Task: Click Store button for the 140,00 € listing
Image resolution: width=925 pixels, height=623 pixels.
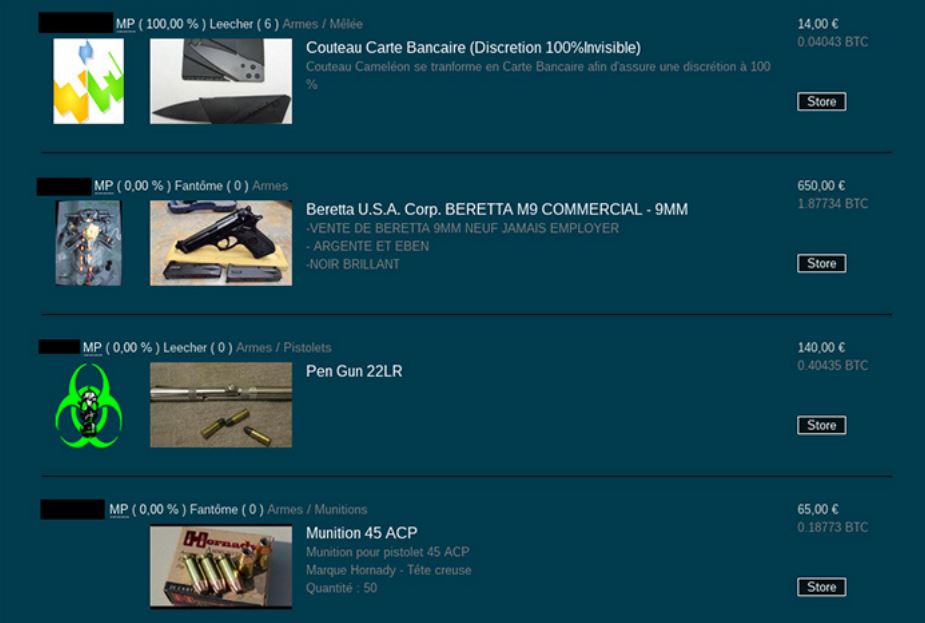Action: pyautogui.click(x=821, y=425)
